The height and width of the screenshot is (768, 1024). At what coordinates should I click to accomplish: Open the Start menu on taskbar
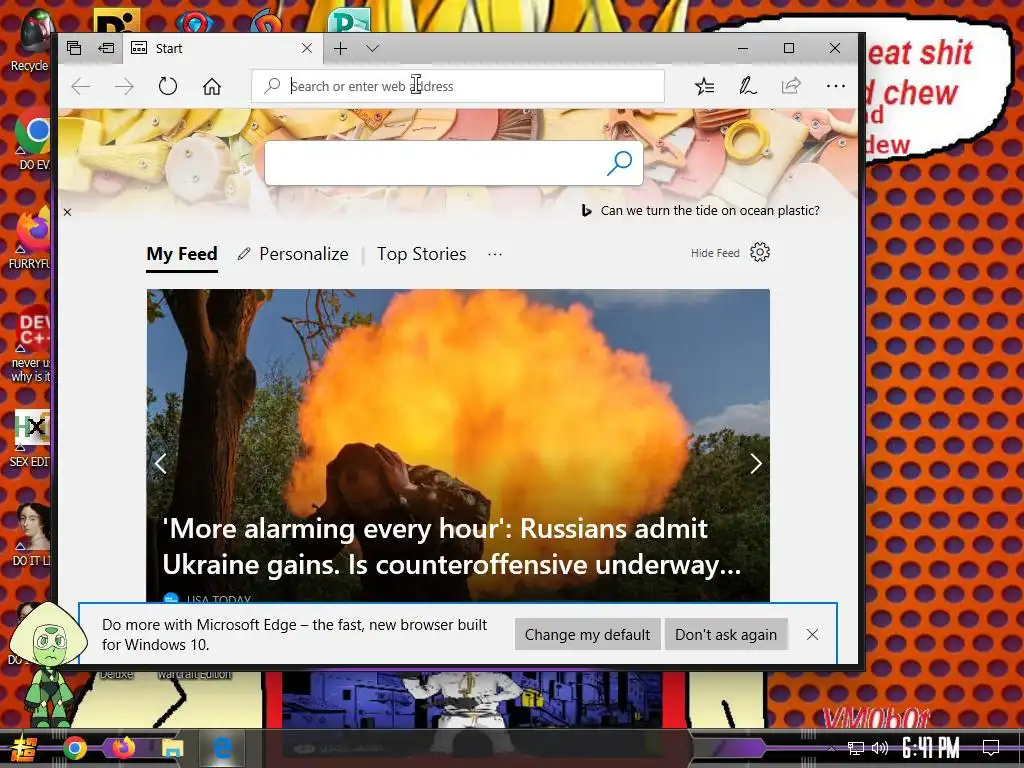24,749
